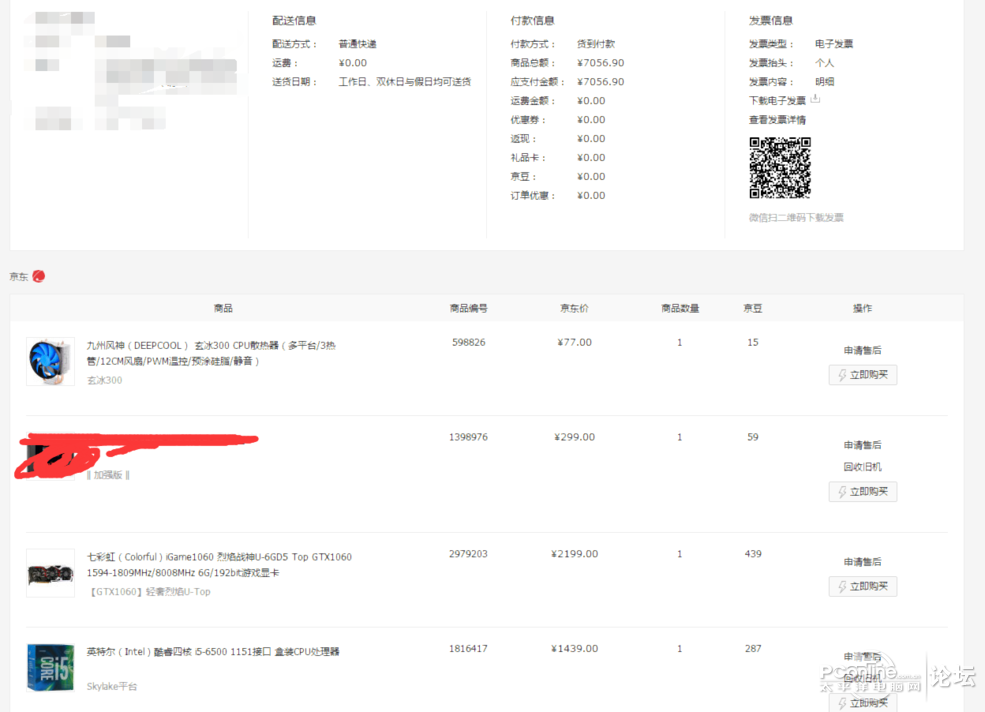Click the 应支付金额 amount ¥7056.90

(601, 82)
